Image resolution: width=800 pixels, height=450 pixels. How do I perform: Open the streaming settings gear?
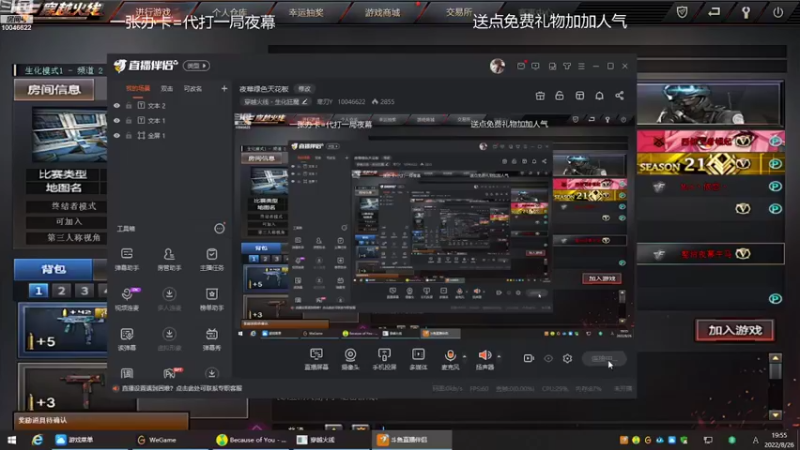pos(567,358)
